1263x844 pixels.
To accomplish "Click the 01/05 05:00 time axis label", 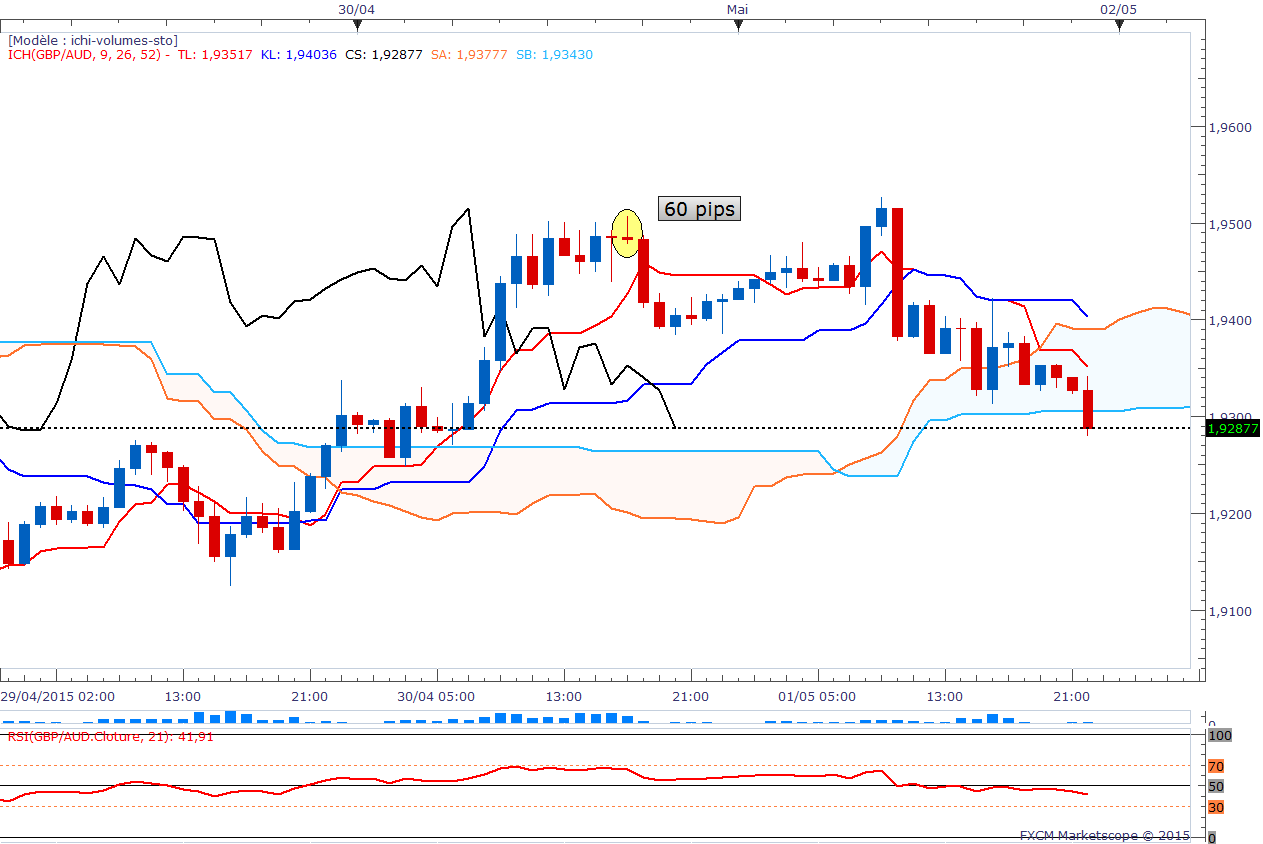I will pos(817,696).
